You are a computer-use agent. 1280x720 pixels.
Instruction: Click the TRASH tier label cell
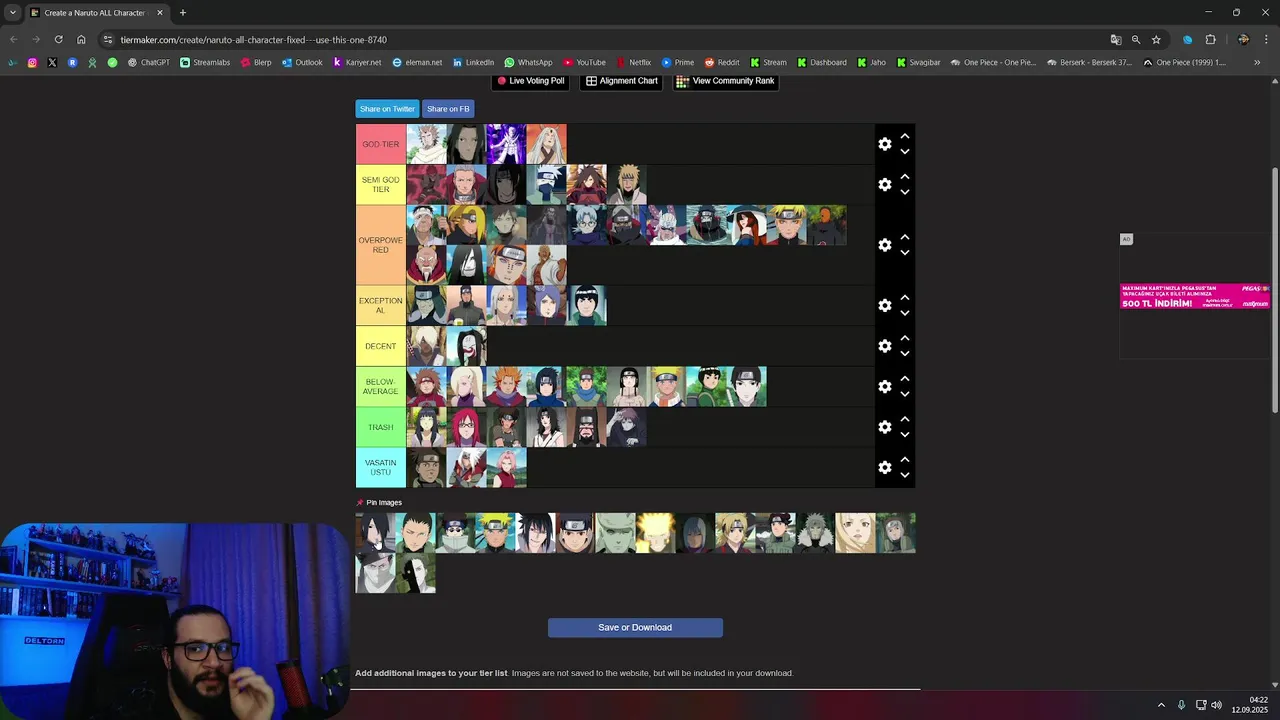381,427
